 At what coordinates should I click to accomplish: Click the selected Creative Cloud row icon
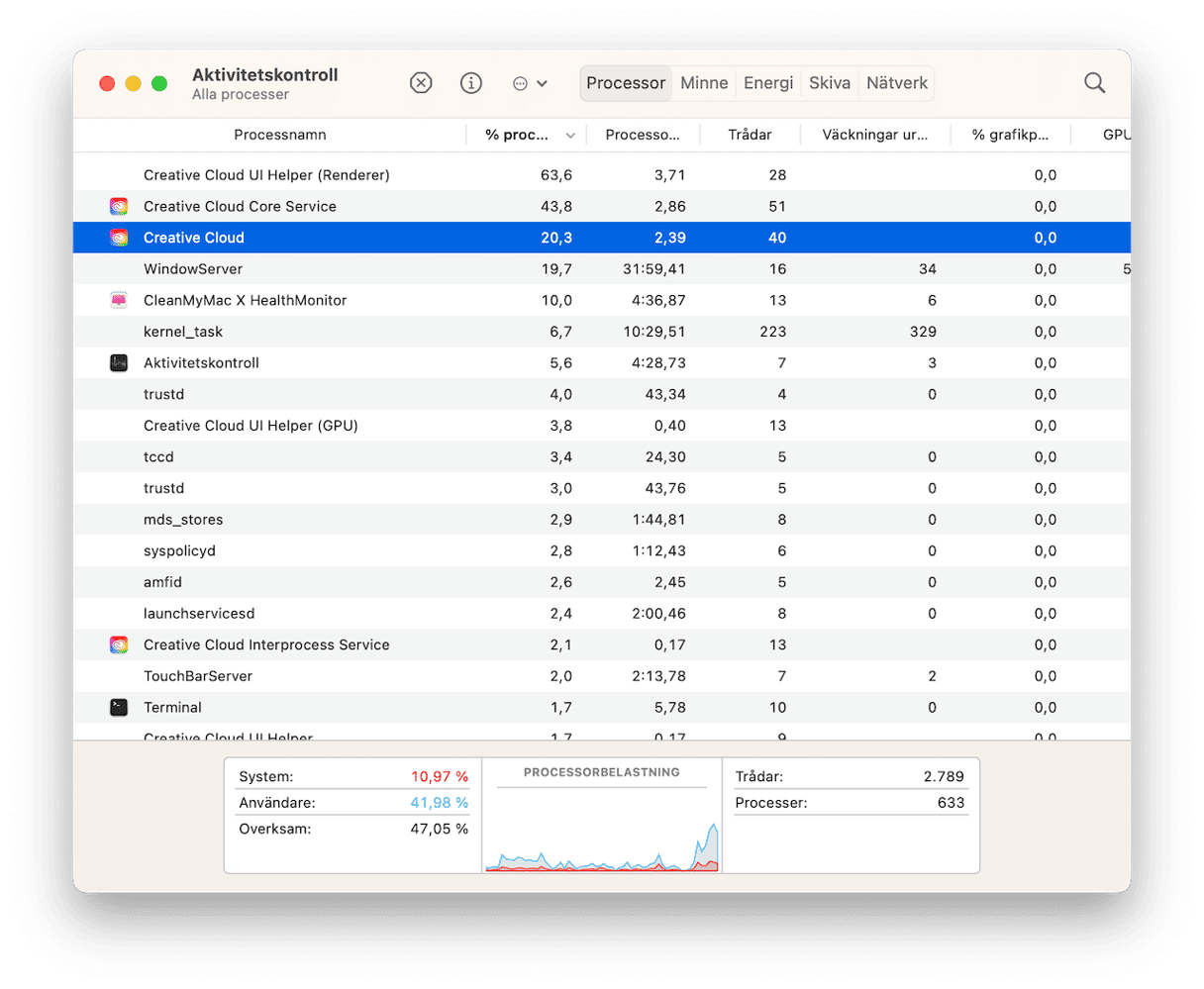119,238
